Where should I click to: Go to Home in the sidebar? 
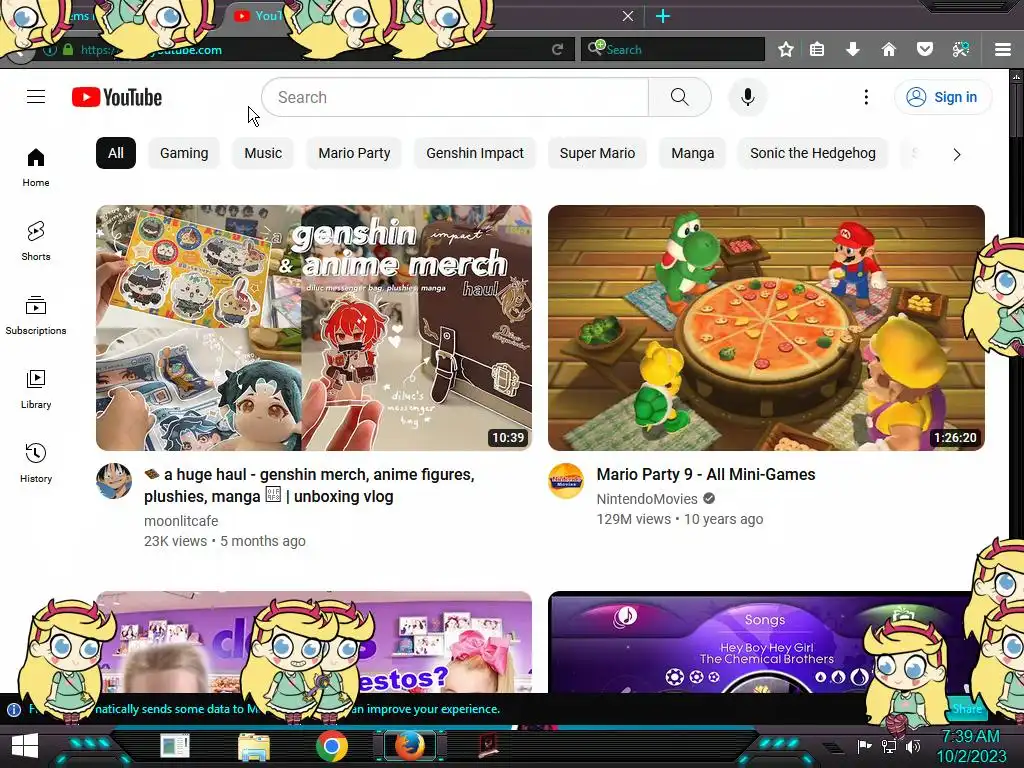pos(36,167)
